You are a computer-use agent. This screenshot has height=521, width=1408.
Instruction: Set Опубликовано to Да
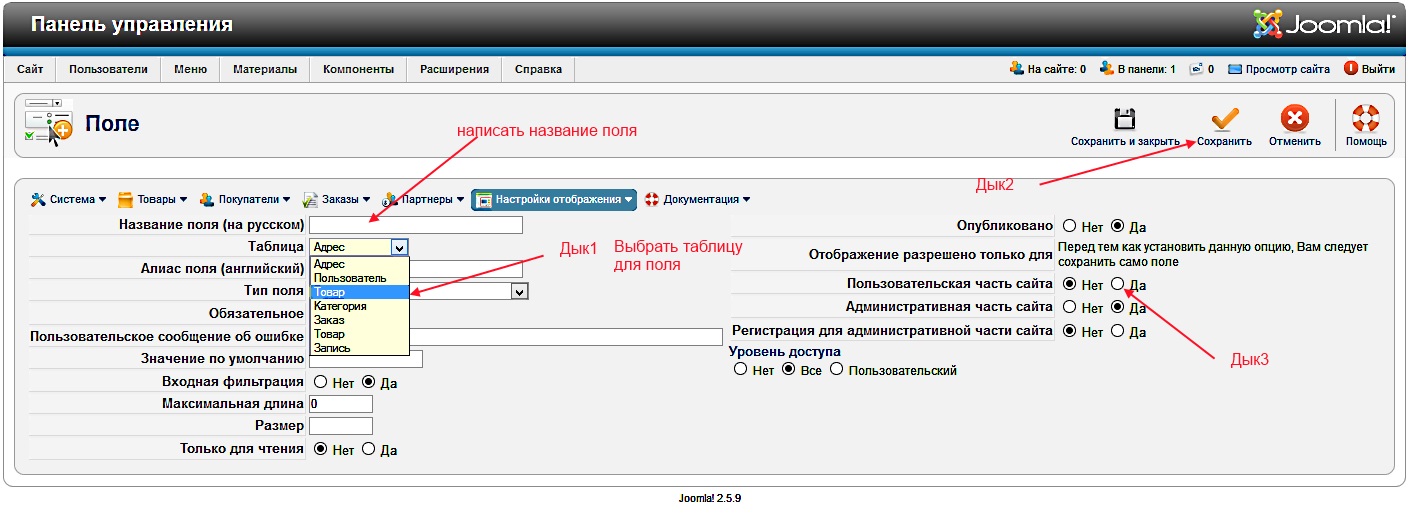click(x=1117, y=226)
